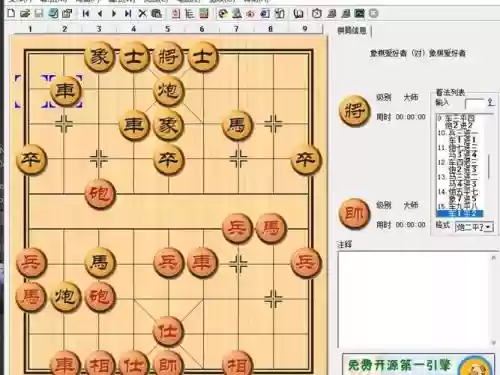Viewport: 500px width, 375px height.
Task: Select the black 卒 on file 5
Action: 168,160
